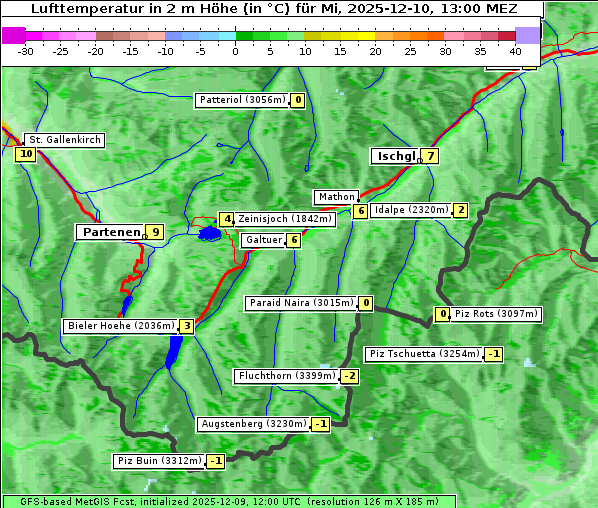Click Partenen temperature value 9
This screenshot has height=508, width=598.
click(x=155, y=232)
